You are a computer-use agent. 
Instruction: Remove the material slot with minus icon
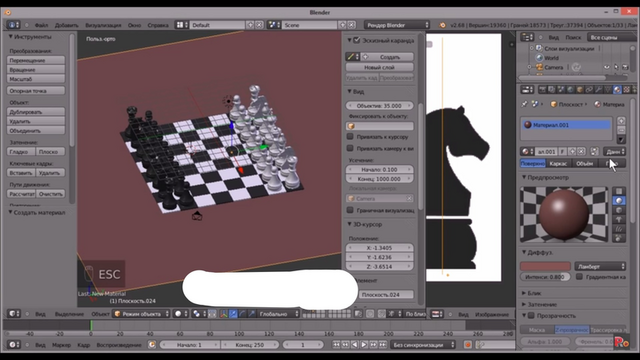point(621,130)
